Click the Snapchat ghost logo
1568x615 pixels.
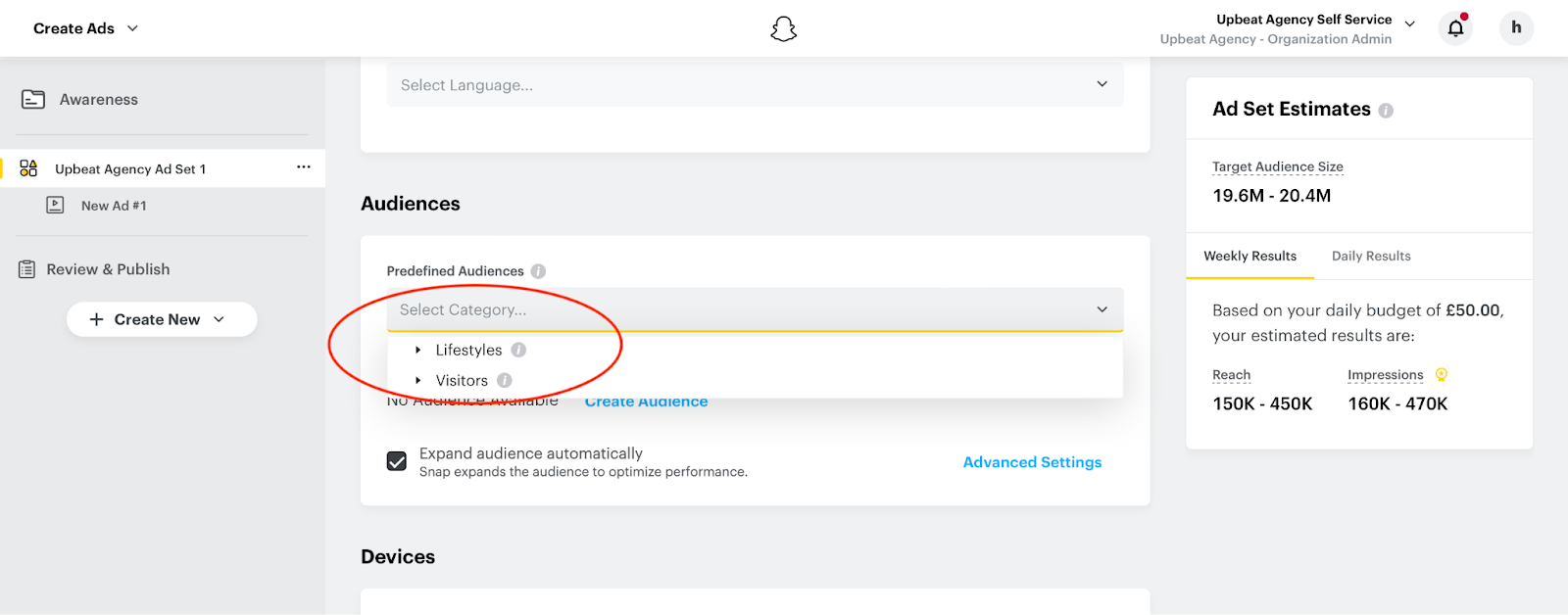tap(784, 29)
